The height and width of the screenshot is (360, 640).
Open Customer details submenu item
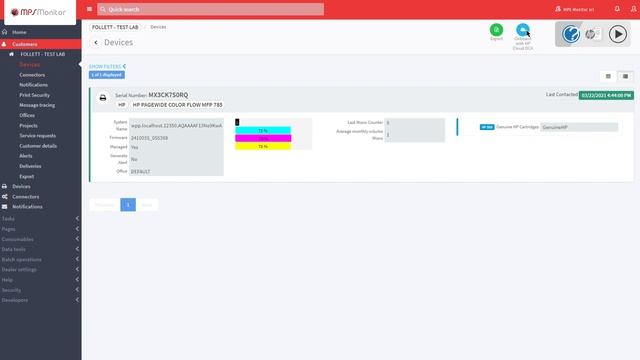pyautogui.click(x=38, y=146)
